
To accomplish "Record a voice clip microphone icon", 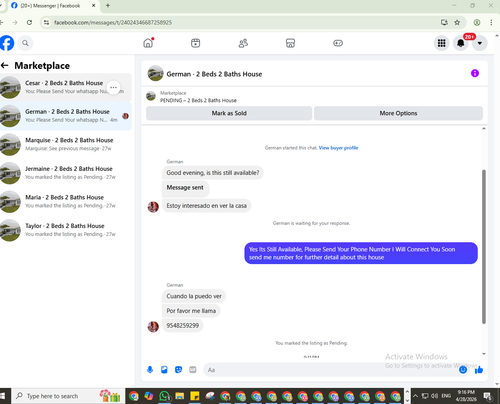I will (150, 369).
